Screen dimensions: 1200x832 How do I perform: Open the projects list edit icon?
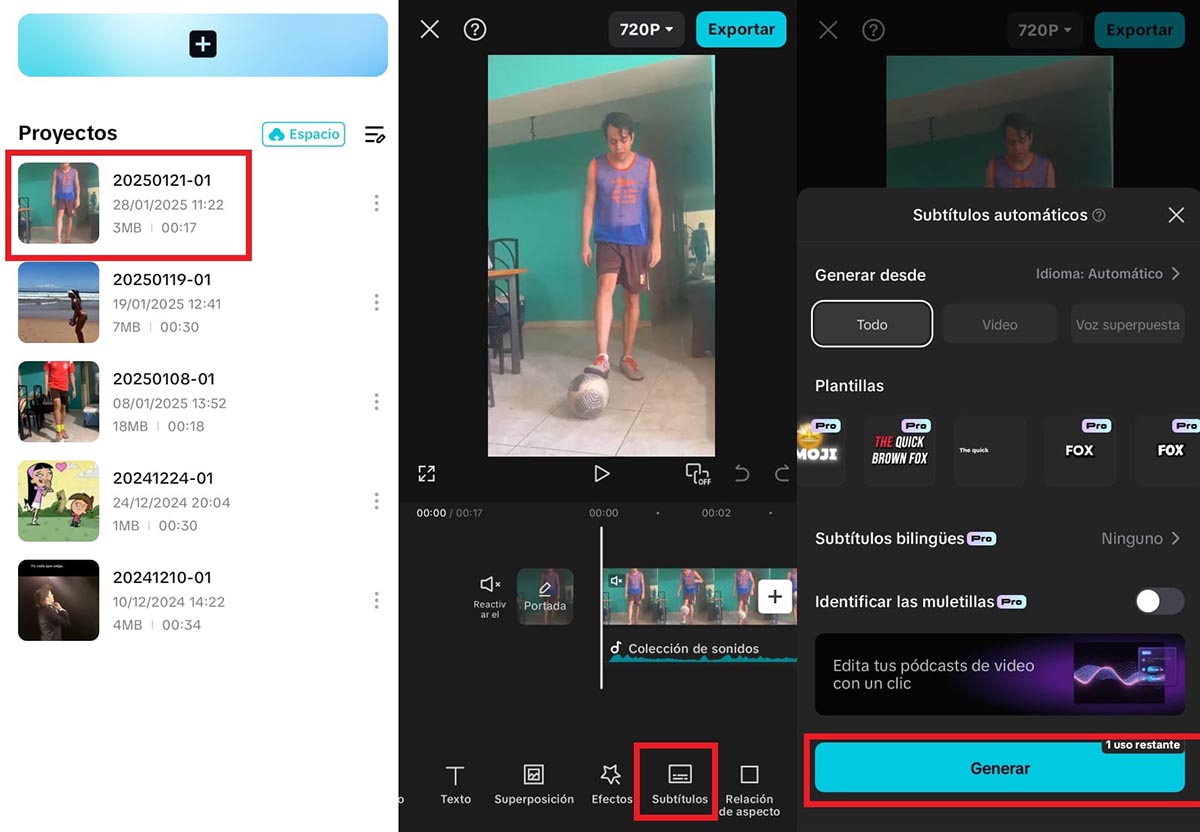[375, 134]
